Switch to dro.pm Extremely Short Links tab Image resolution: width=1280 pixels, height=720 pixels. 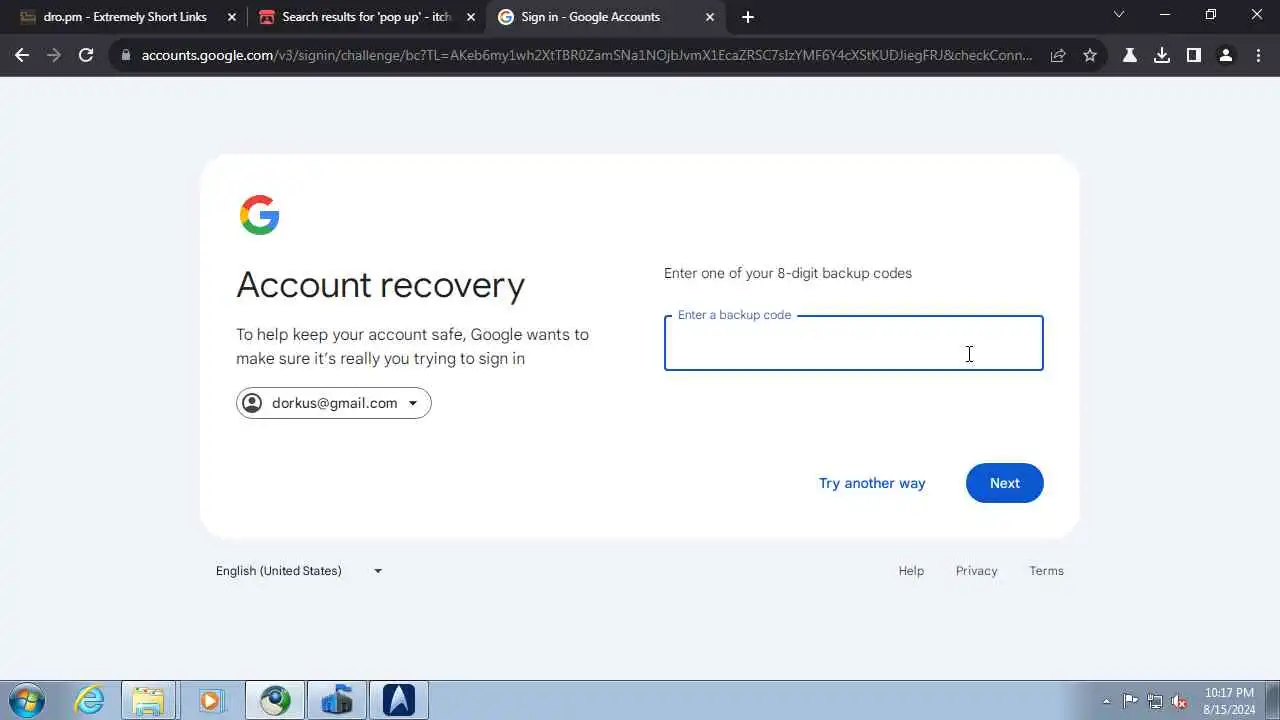coord(124,17)
